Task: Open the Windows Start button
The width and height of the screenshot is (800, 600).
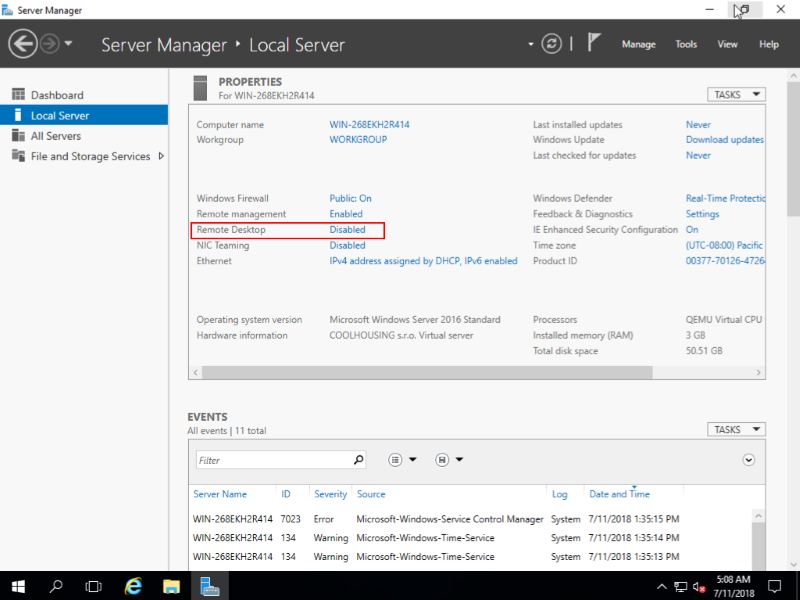Action: pos(18,586)
